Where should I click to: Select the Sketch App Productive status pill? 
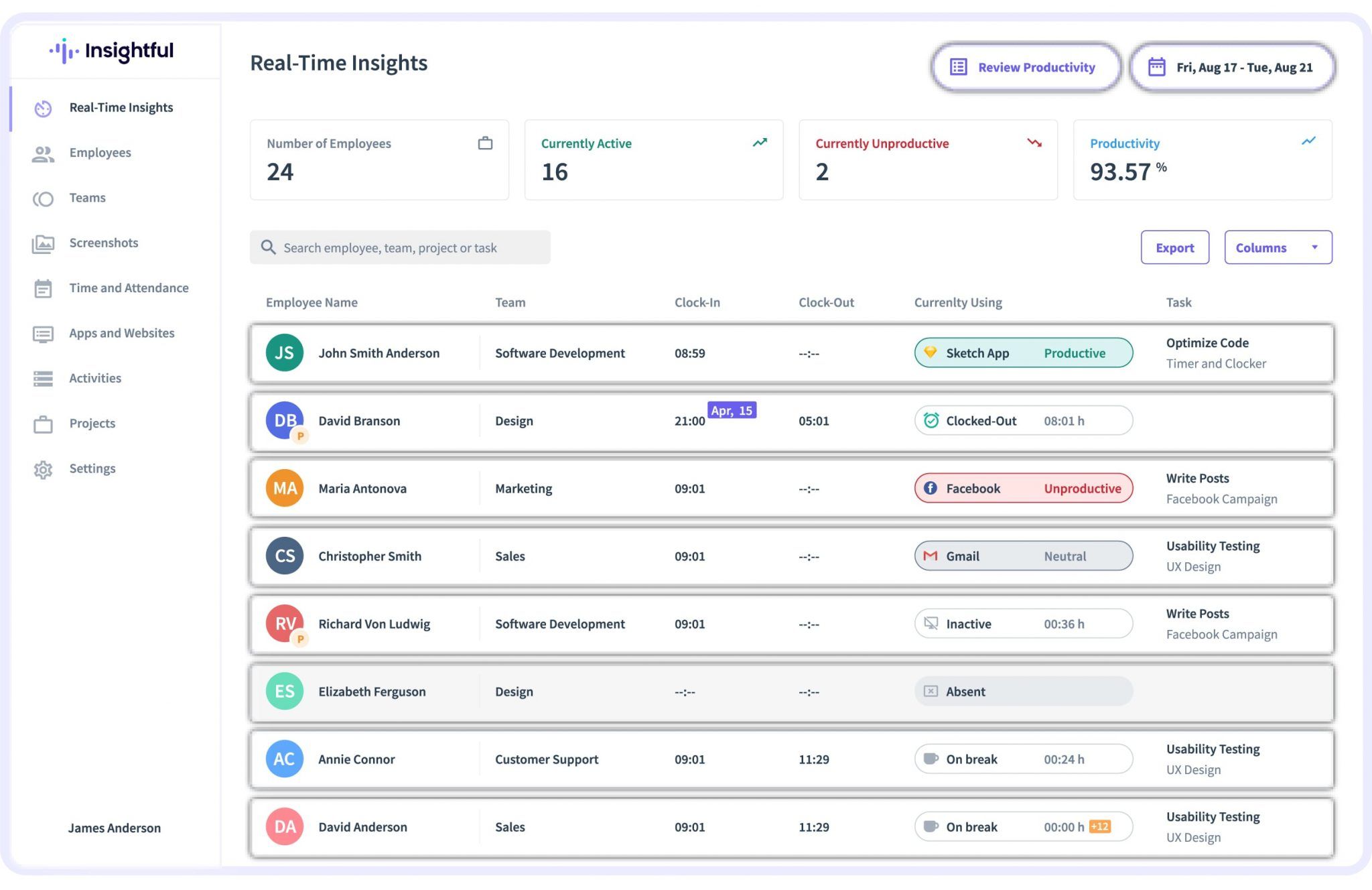(x=1023, y=353)
